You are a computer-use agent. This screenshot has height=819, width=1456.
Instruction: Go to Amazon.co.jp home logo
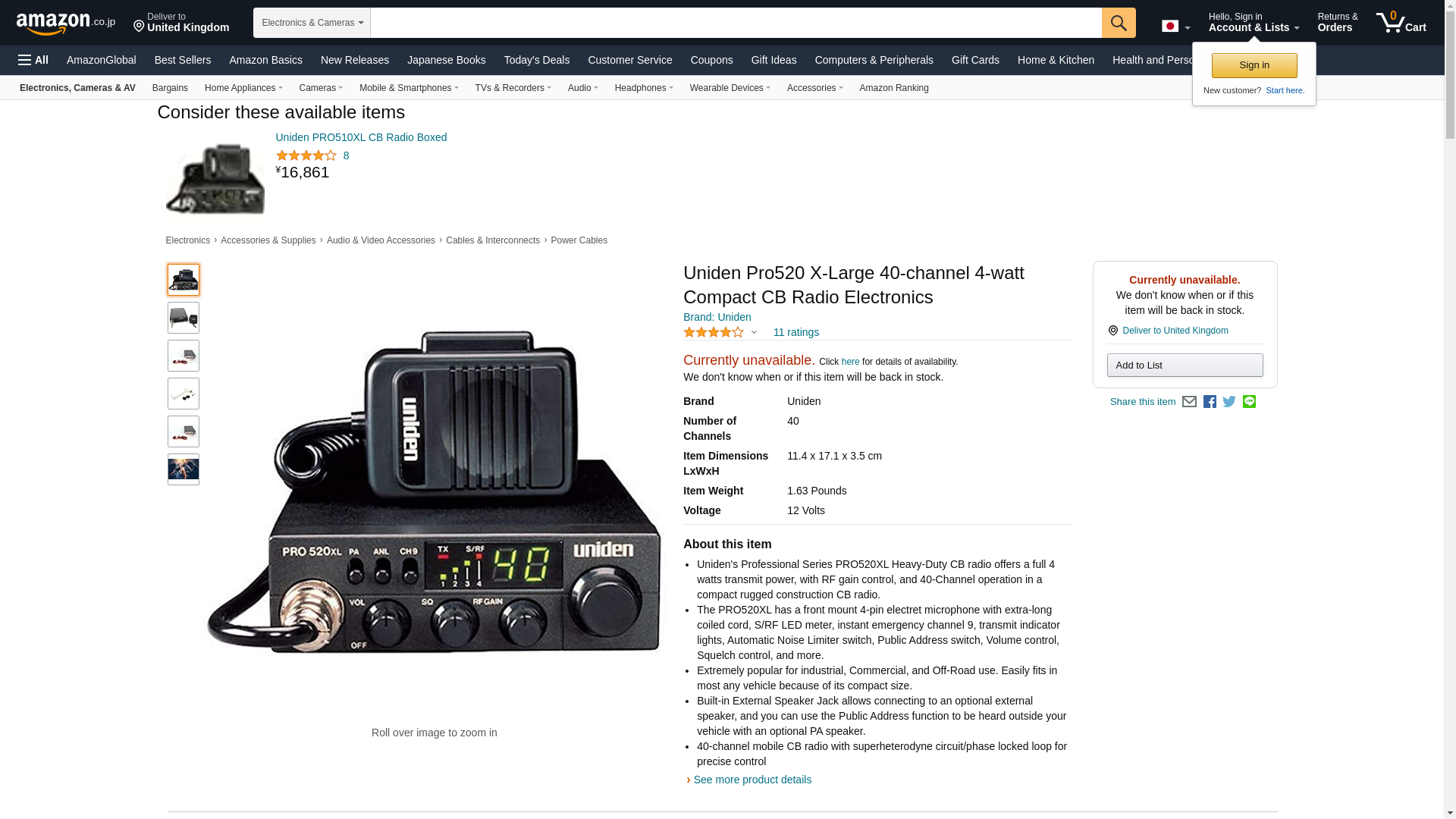pos(66,23)
